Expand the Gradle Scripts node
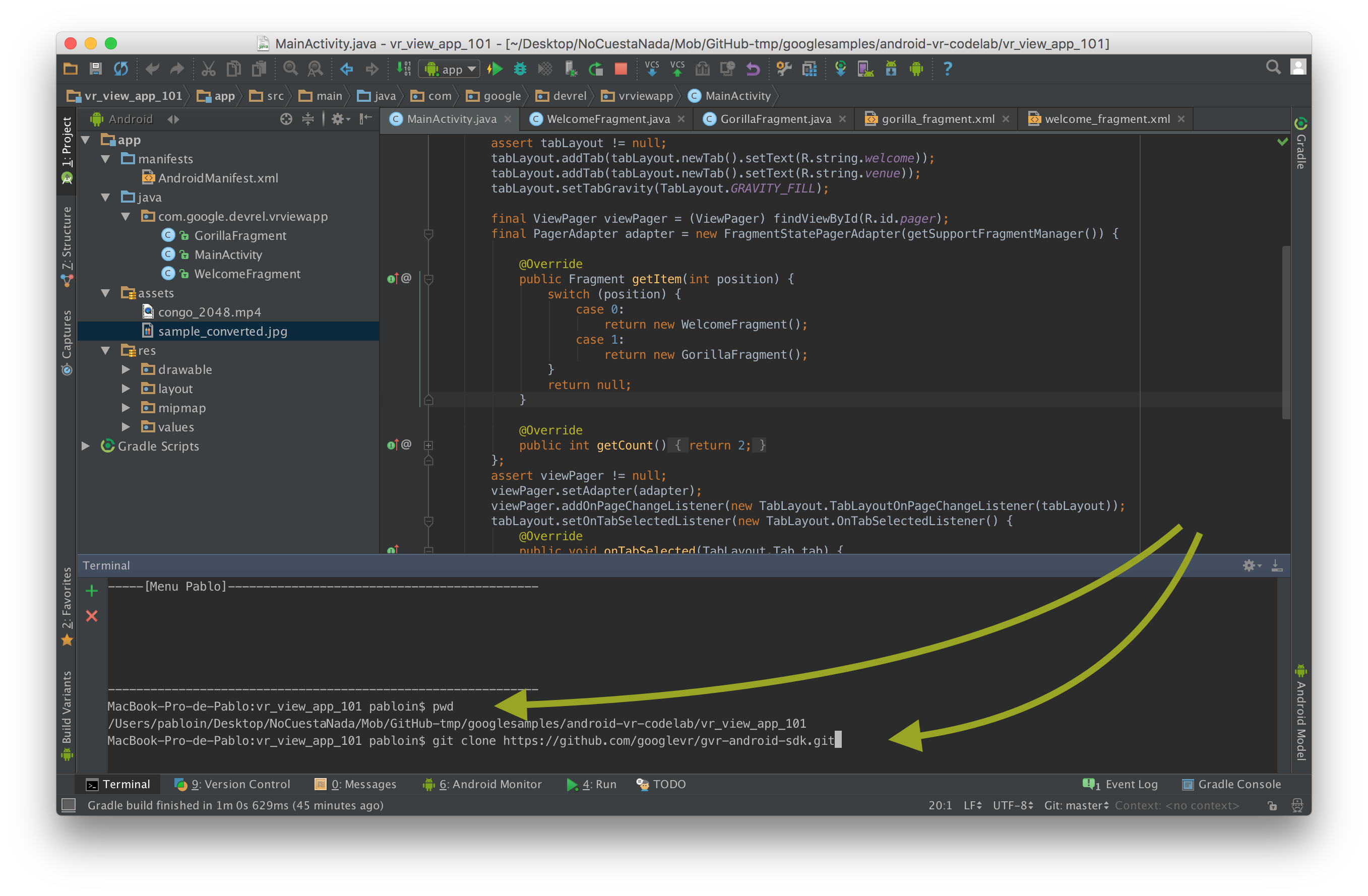The height and width of the screenshot is (896, 1368). tap(86, 446)
